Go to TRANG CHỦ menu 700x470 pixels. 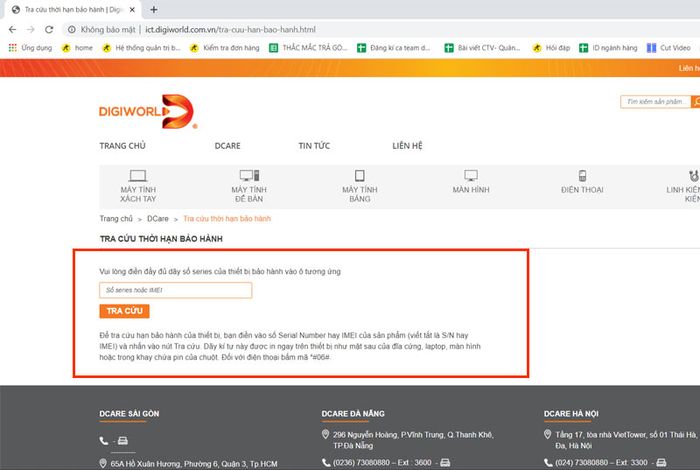tap(122, 146)
